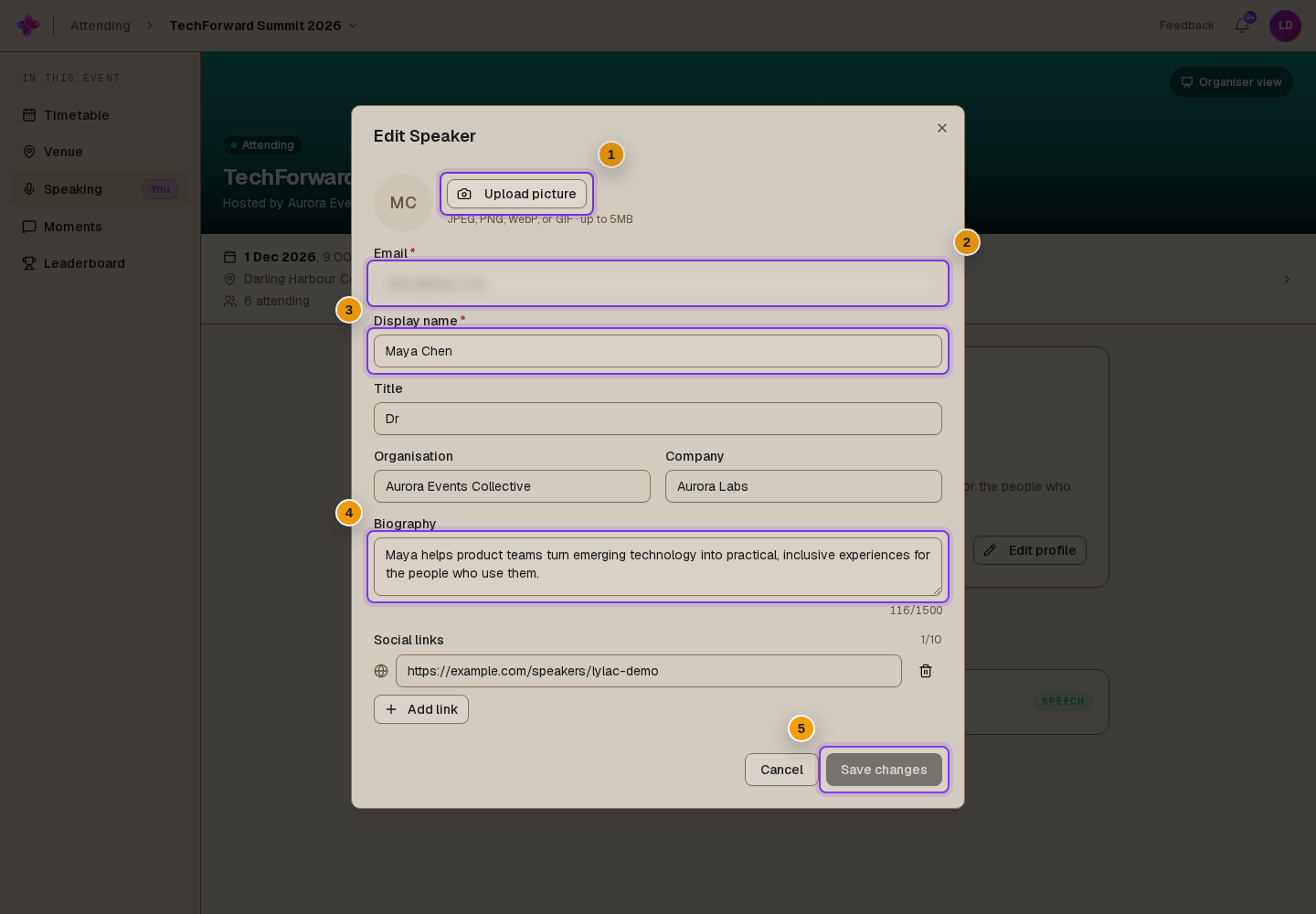Click the Title field containing Dr
The width and height of the screenshot is (1316, 914).
click(658, 419)
